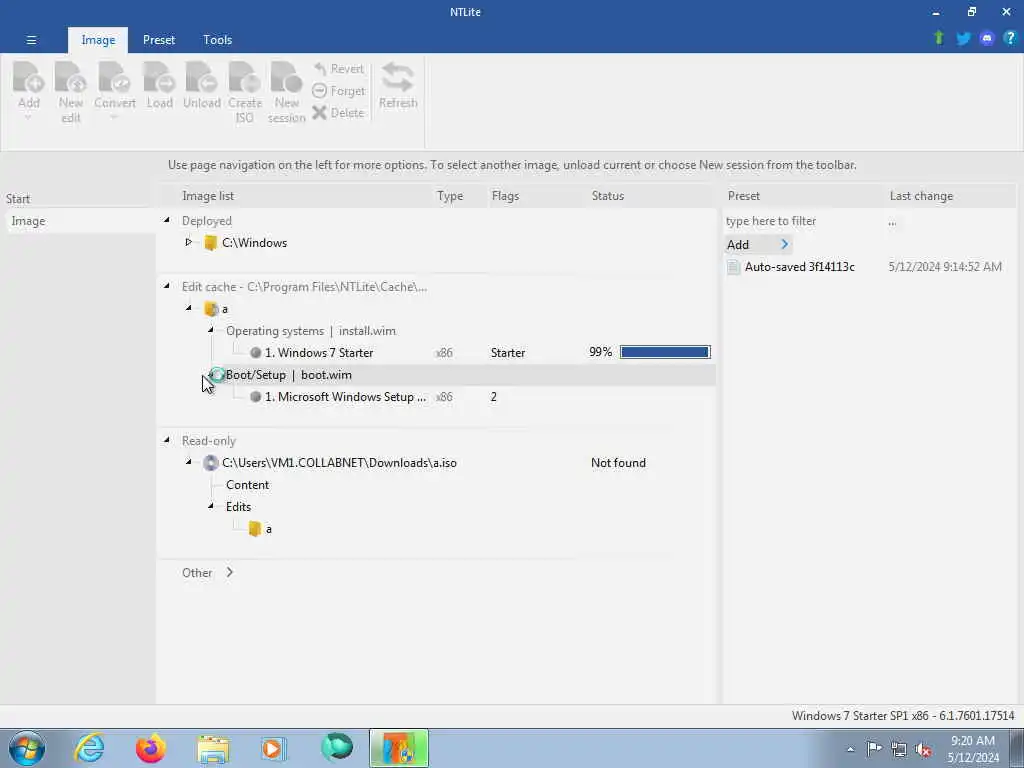The height and width of the screenshot is (768, 1024).
Task: Switch to the Image tab
Action: 98,40
